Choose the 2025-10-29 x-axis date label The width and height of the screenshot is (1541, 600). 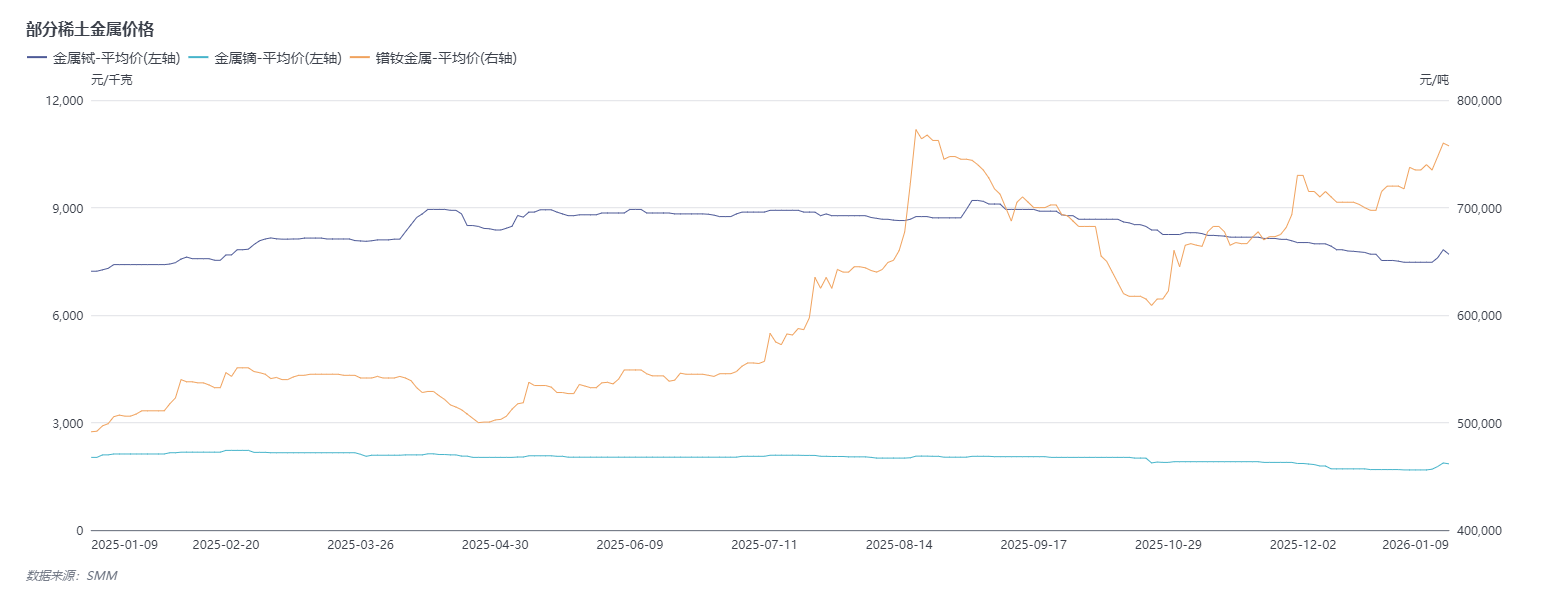click(x=1168, y=545)
